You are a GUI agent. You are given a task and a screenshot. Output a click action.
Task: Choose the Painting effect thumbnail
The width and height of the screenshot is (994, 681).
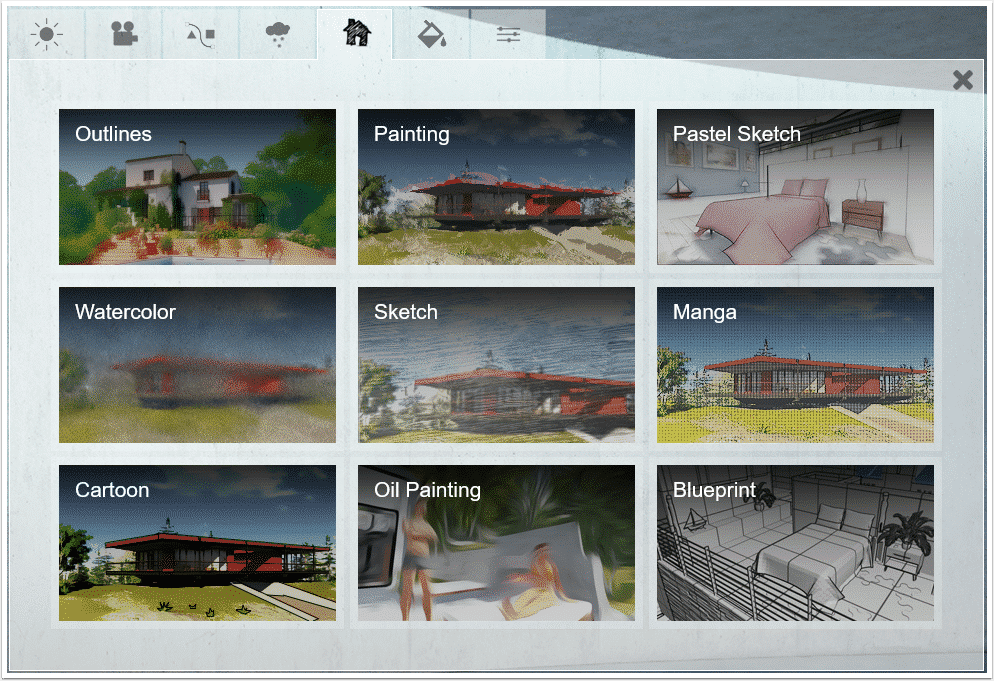(x=496, y=186)
